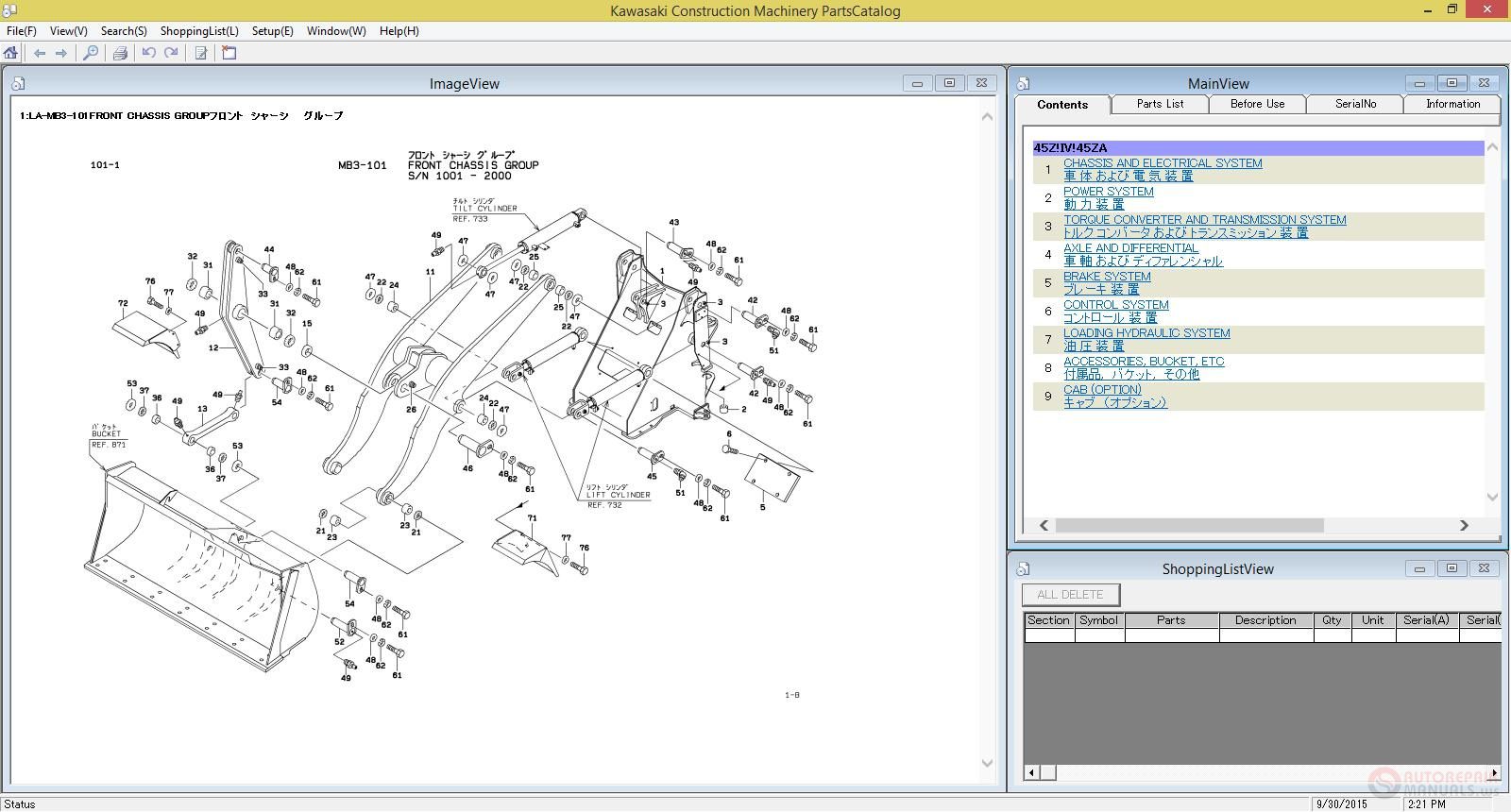Screen dimensions: 1511x812
Task: Click the Qty column header
Action: [x=1332, y=620]
